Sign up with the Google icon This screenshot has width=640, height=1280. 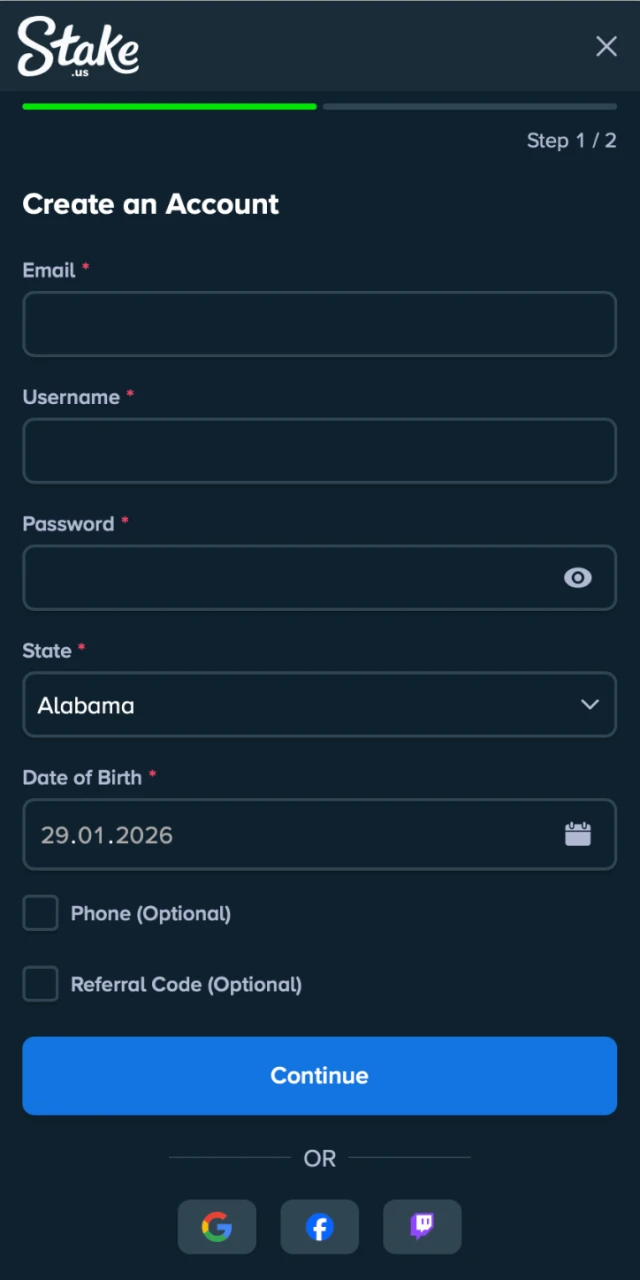[x=217, y=1227]
